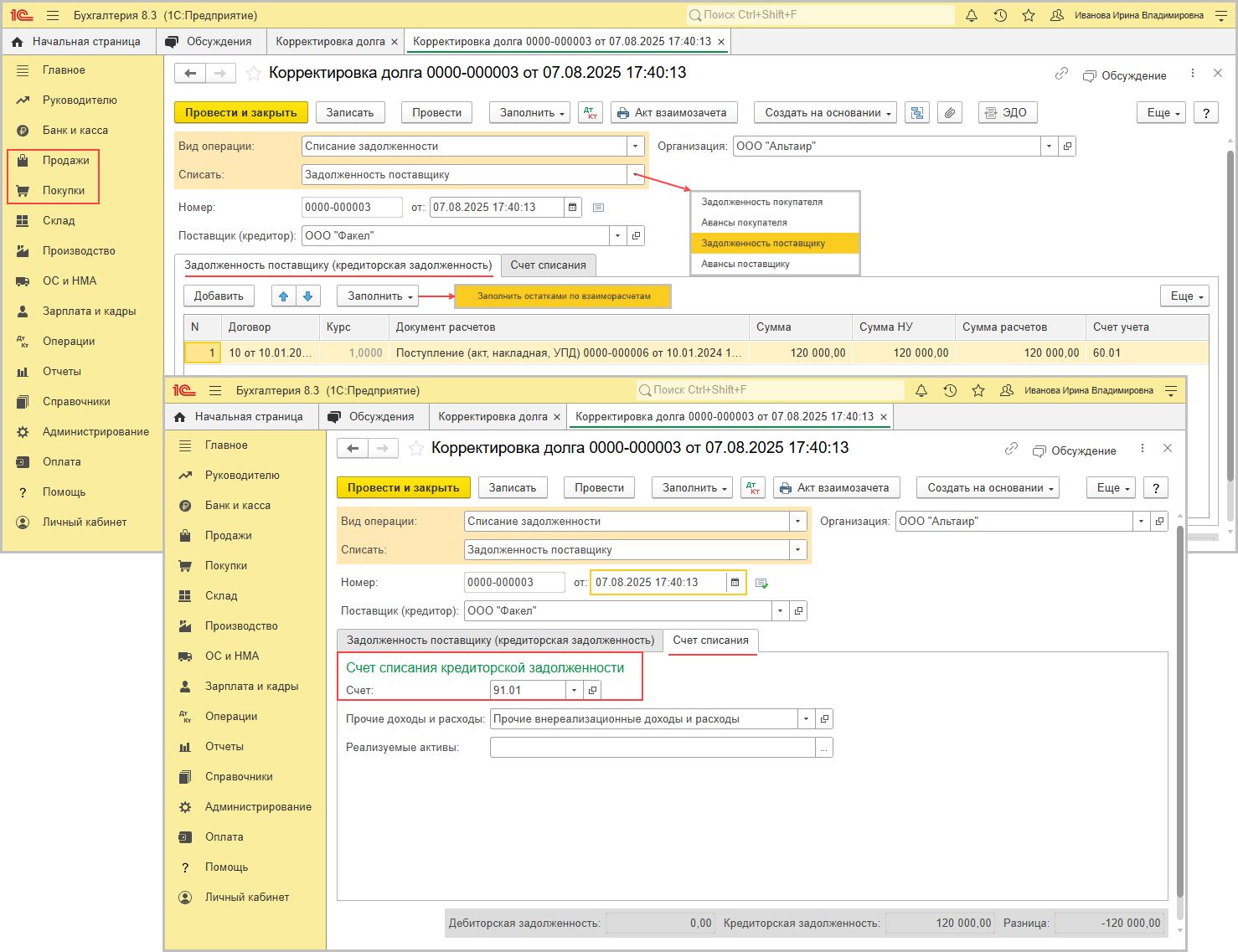The width and height of the screenshot is (1238, 952).
Task: Expand the Прочие доходы и расходы dropdown
Action: pos(806,719)
